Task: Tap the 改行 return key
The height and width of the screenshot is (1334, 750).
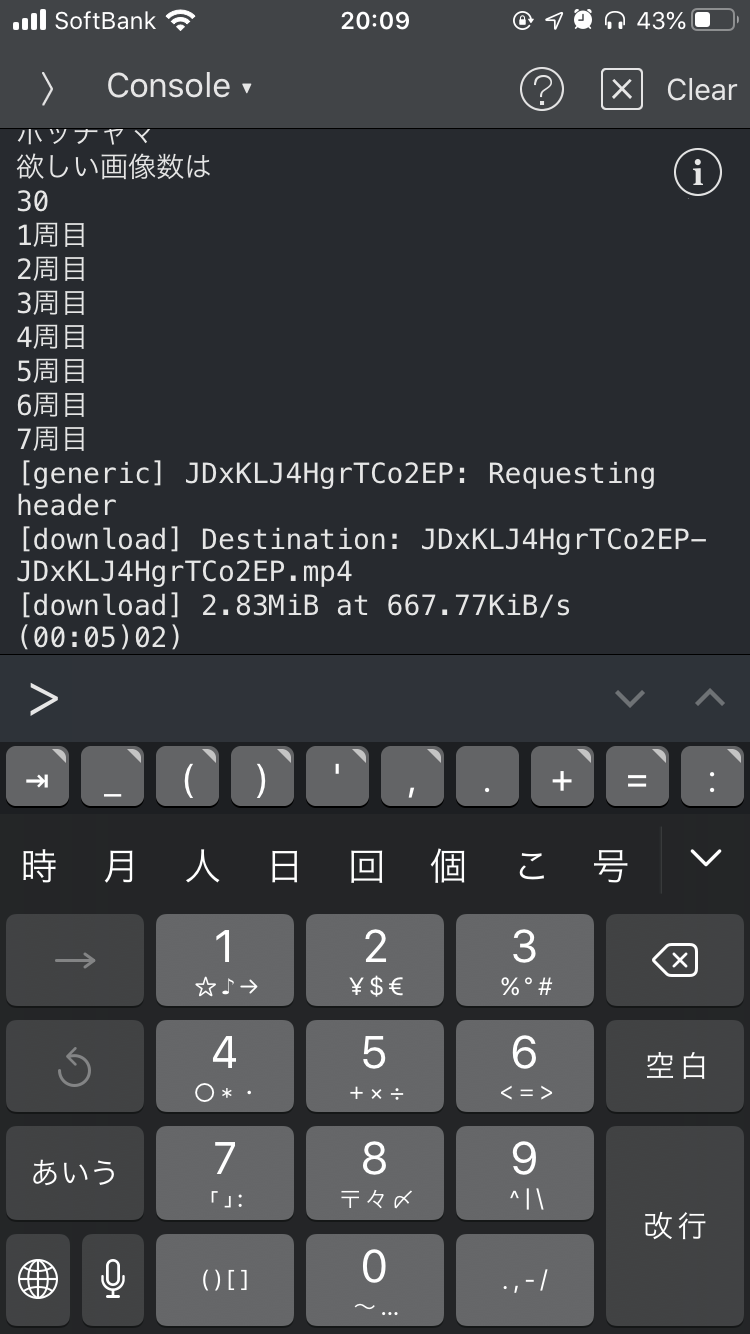Action: coord(675,1225)
